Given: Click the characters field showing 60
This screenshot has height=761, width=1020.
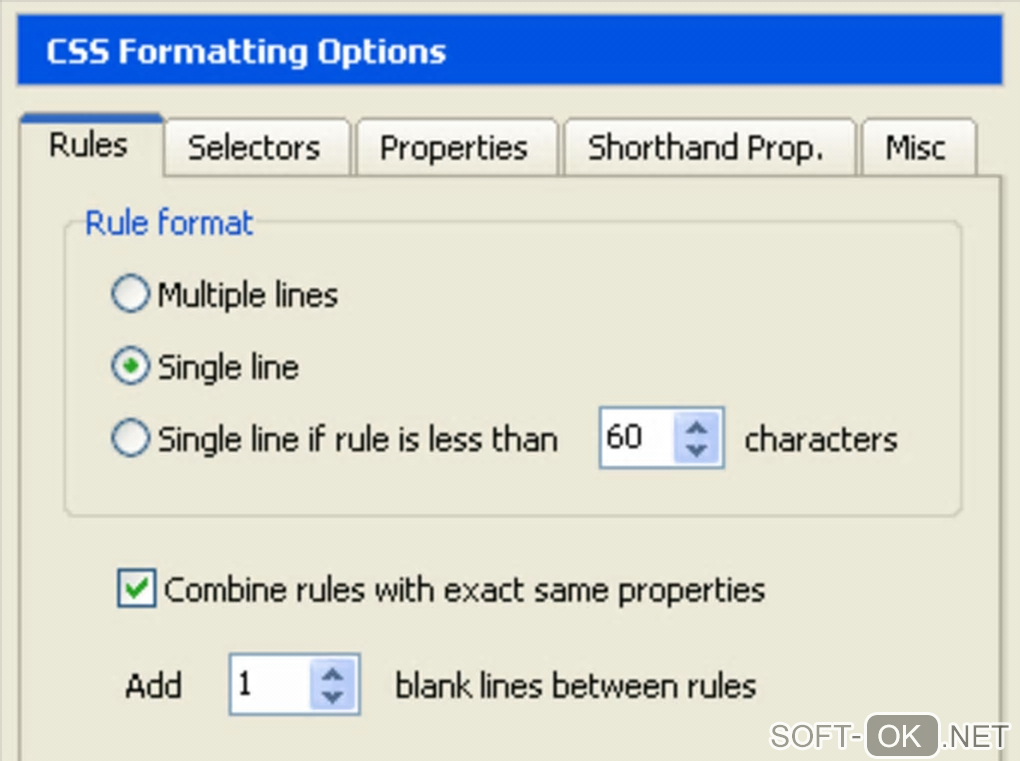Looking at the screenshot, I should click(634, 438).
